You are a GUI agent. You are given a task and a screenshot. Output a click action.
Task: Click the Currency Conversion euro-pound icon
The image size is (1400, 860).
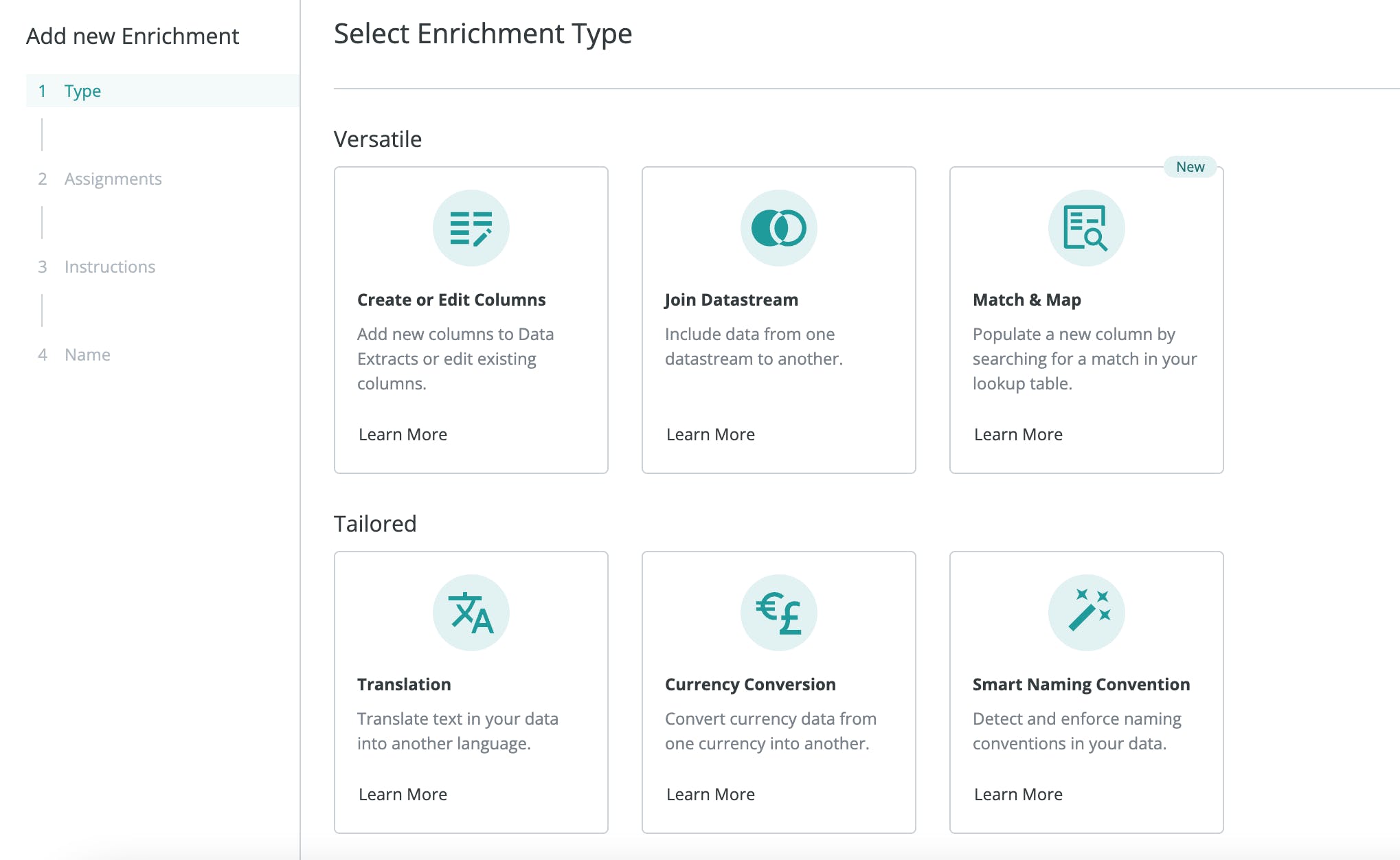(x=778, y=613)
